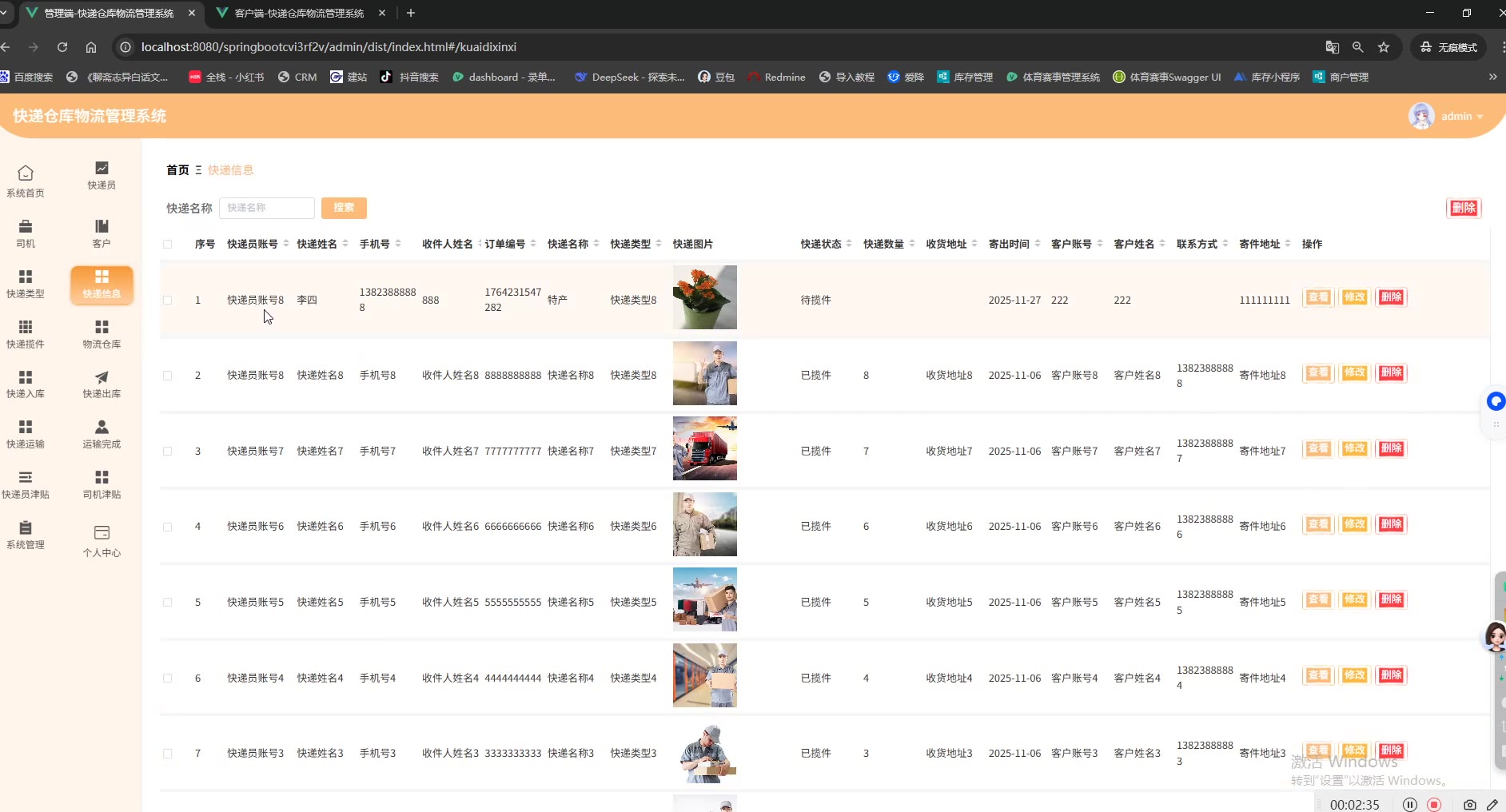Screen dimensions: 1506x812
Task: Open the recorder pen annotation tool
Action: point(1492,805)
